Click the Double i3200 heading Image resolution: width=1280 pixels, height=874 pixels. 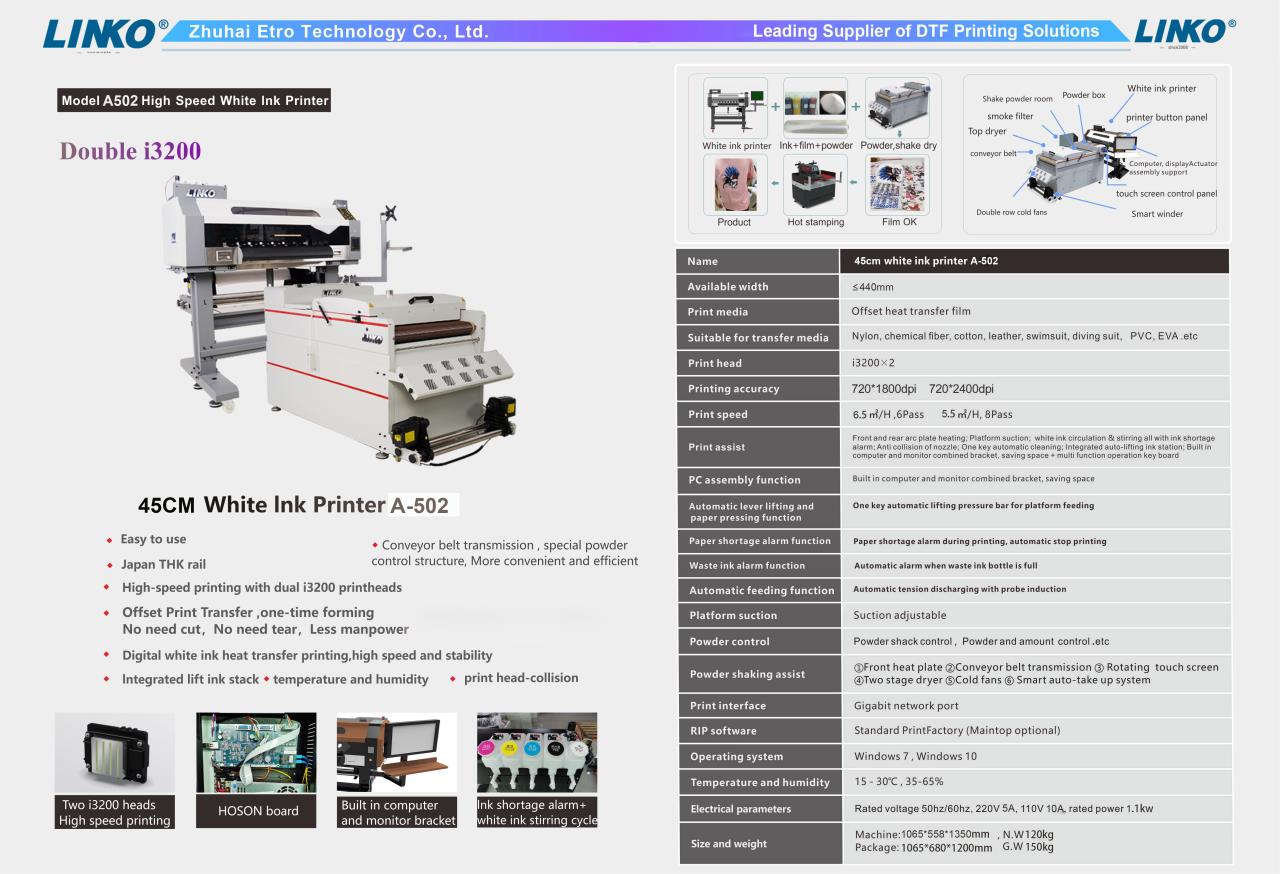[x=130, y=151]
